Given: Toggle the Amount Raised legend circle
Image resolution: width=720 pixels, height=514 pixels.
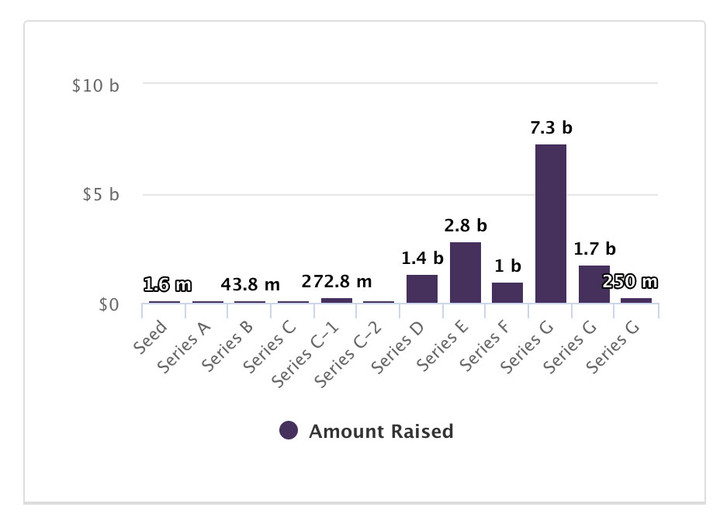Looking at the screenshot, I should tap(288, 430).
